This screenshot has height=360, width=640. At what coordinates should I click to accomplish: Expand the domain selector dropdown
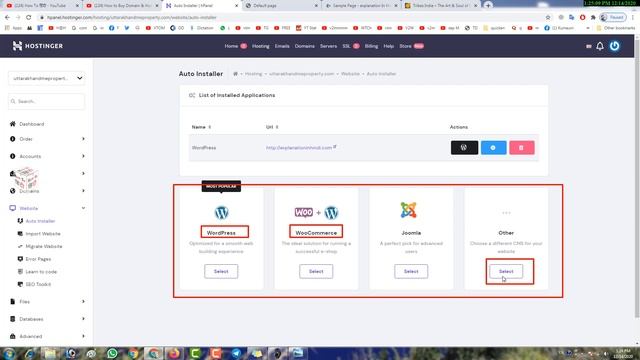(46, 78)
